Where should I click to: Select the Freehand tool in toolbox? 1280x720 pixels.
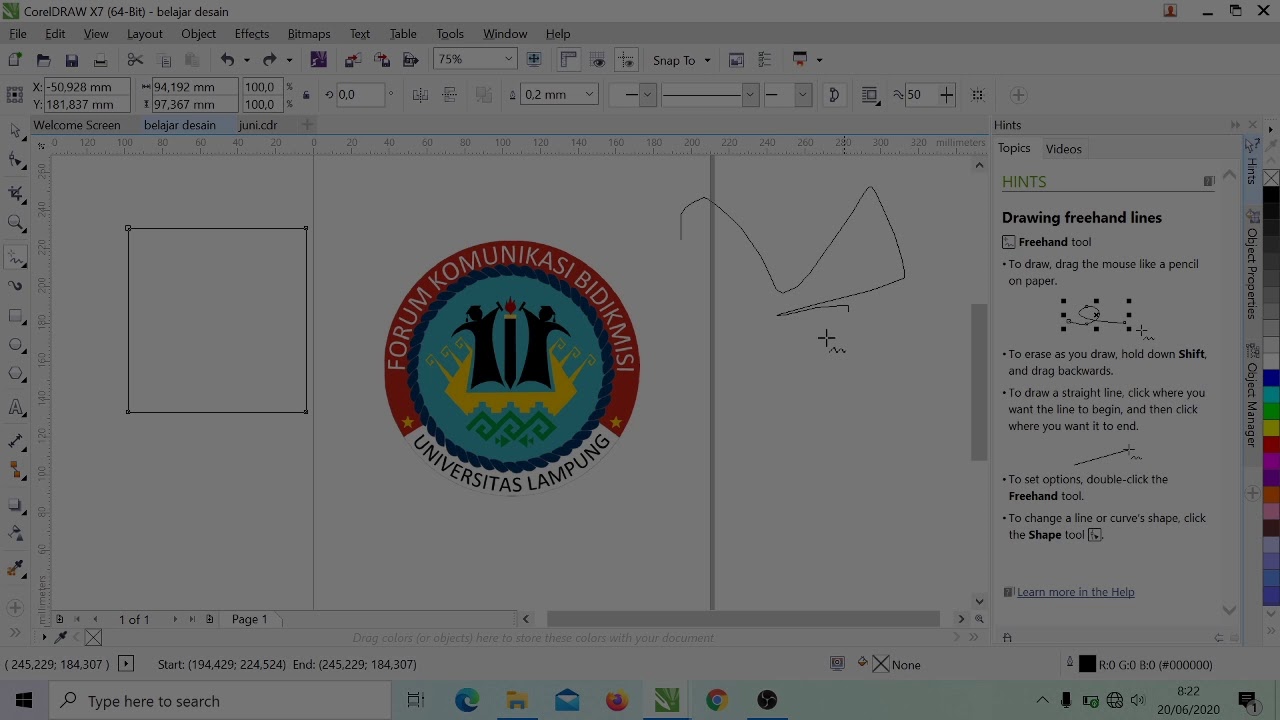pyautogui.click(x=15, y=256)
